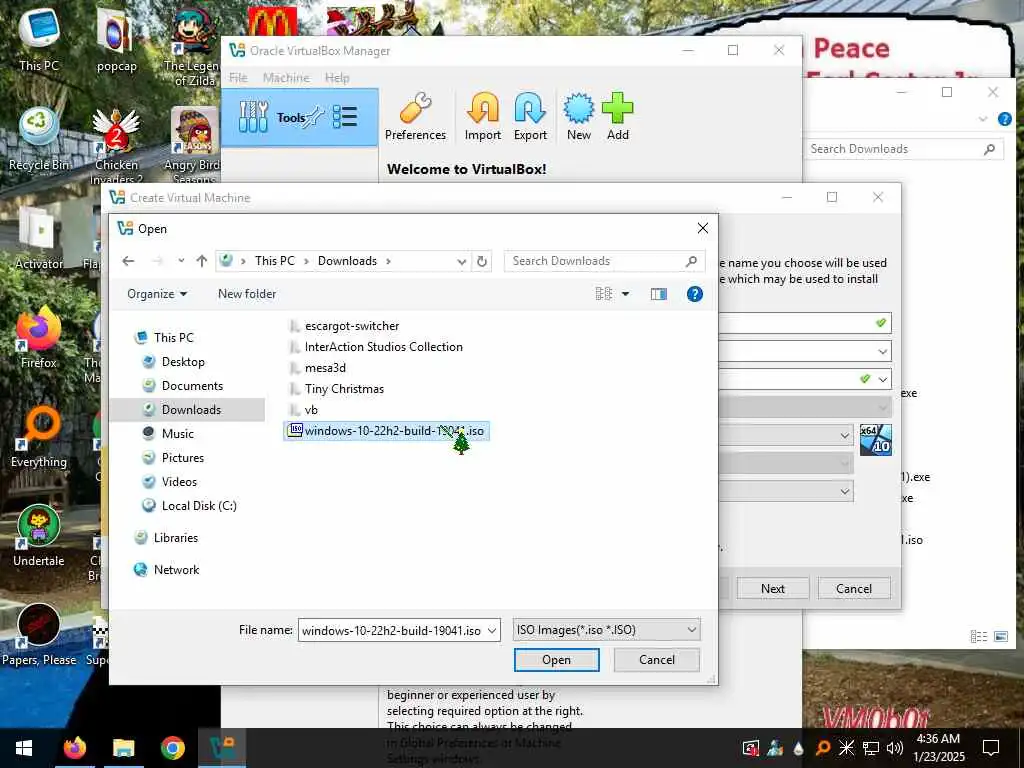Image resolution: width=1024 pixels, height=768 pixels.
Task: Select Local Disk (C:) in navigation pane
Action: [x=199, y=506]
